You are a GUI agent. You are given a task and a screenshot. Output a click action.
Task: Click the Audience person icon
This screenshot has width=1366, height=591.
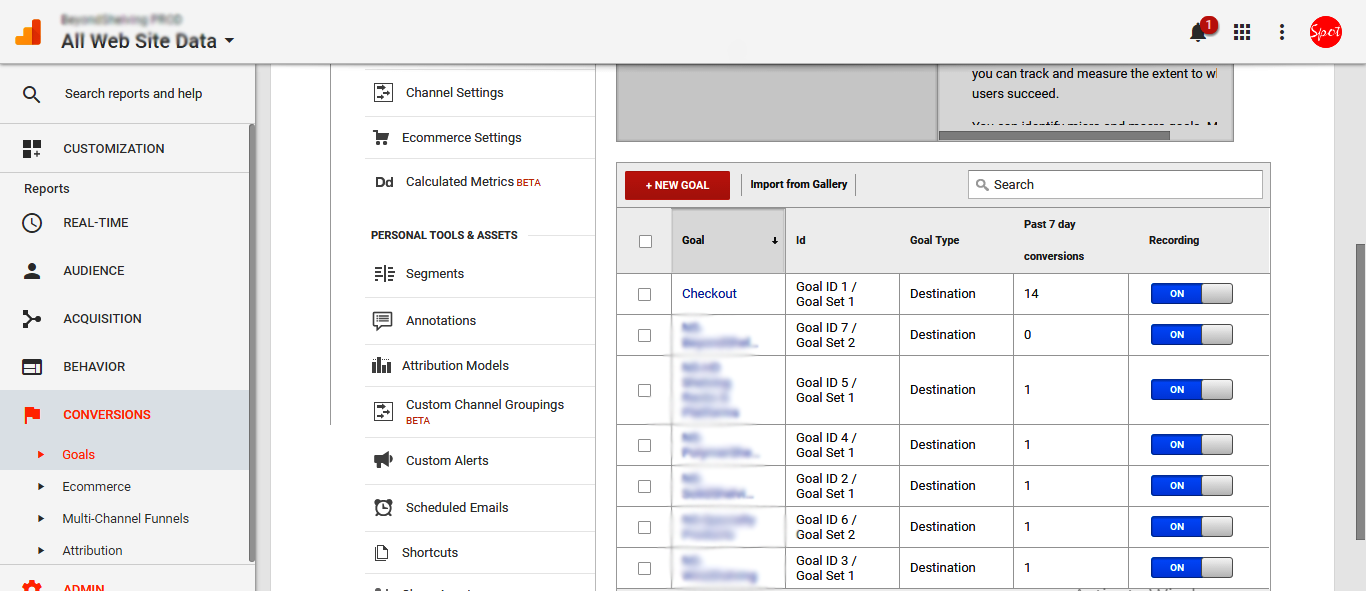coord(32,271)
